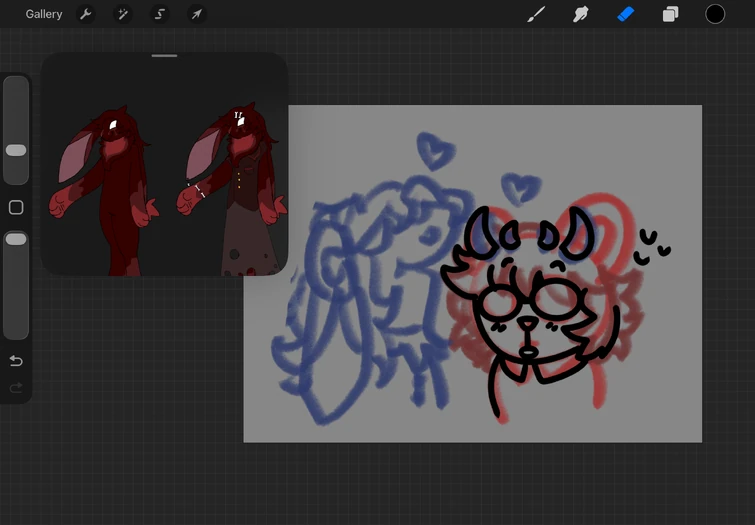
Task: Click the reference window top grab handle
Action: click(164, 56)
